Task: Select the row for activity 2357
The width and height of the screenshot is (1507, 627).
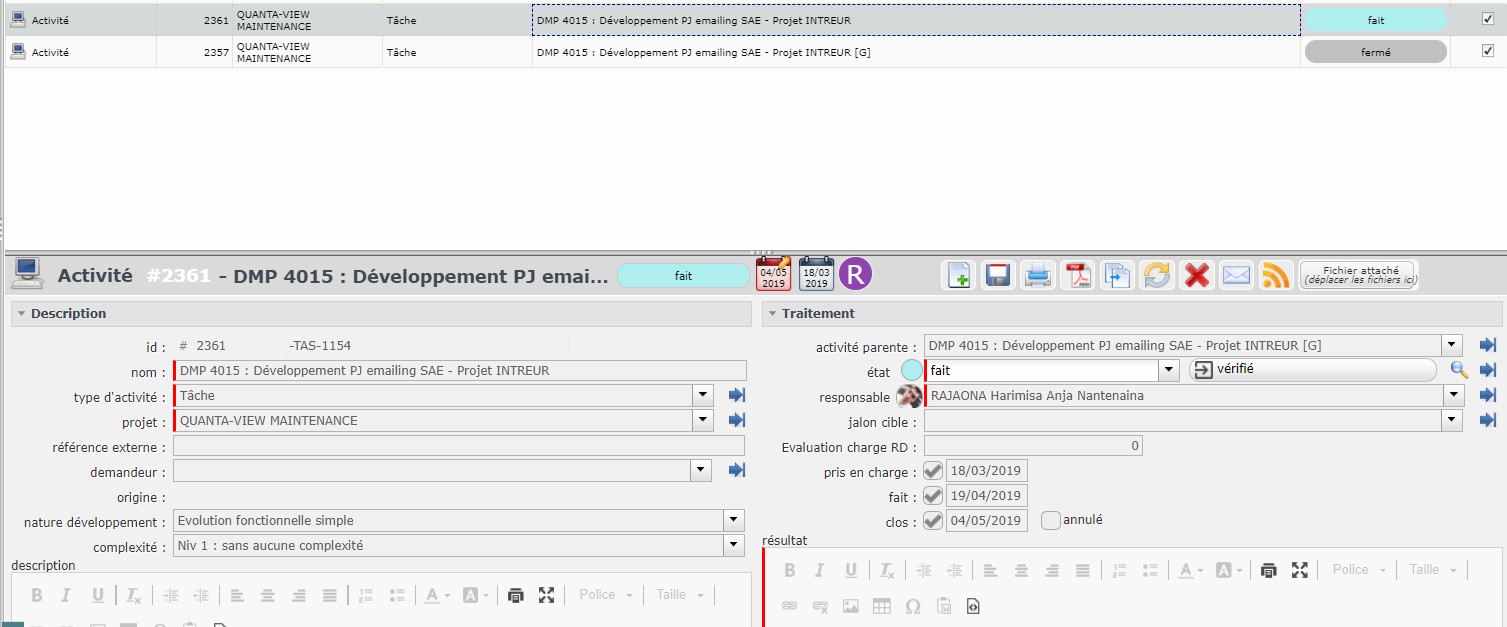Action: point(753,52)
